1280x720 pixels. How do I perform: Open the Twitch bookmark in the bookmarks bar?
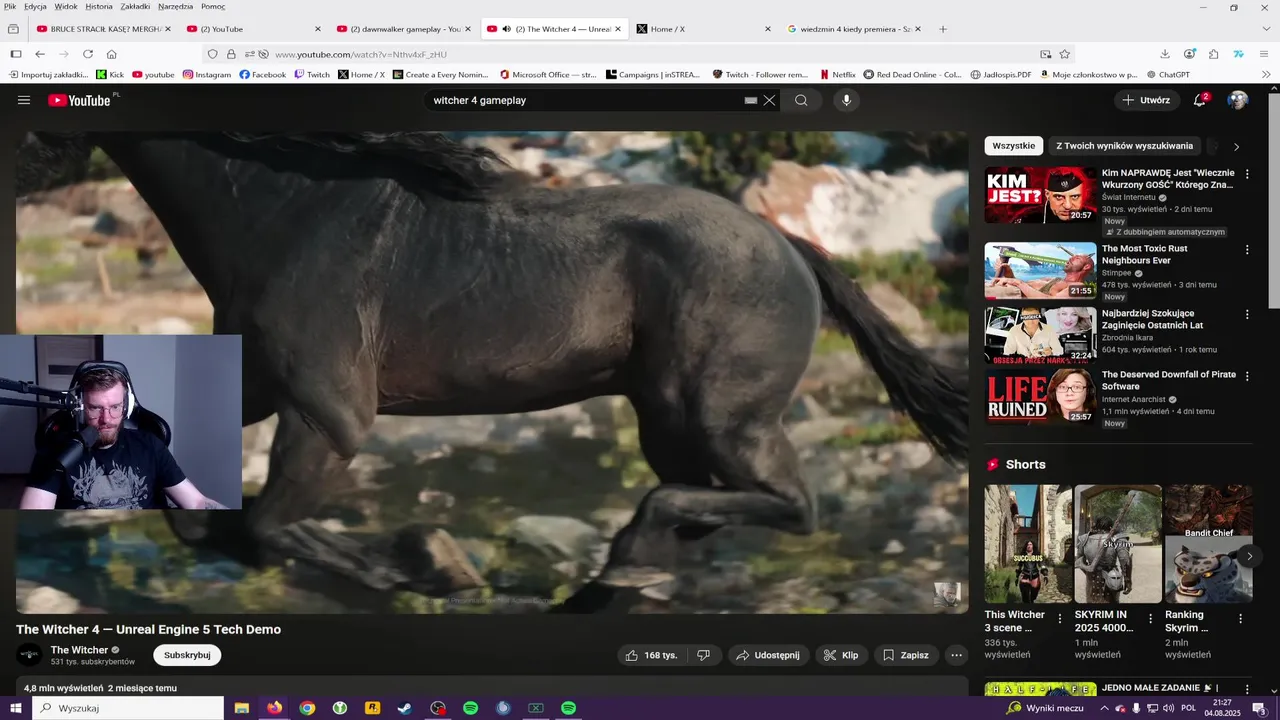(x=312, y=74)
